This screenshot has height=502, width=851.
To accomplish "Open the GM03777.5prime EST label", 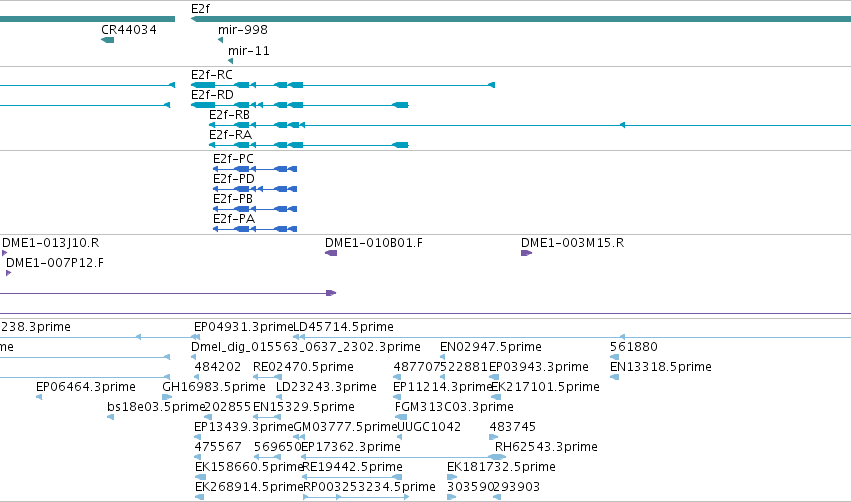I will point(346,427).
